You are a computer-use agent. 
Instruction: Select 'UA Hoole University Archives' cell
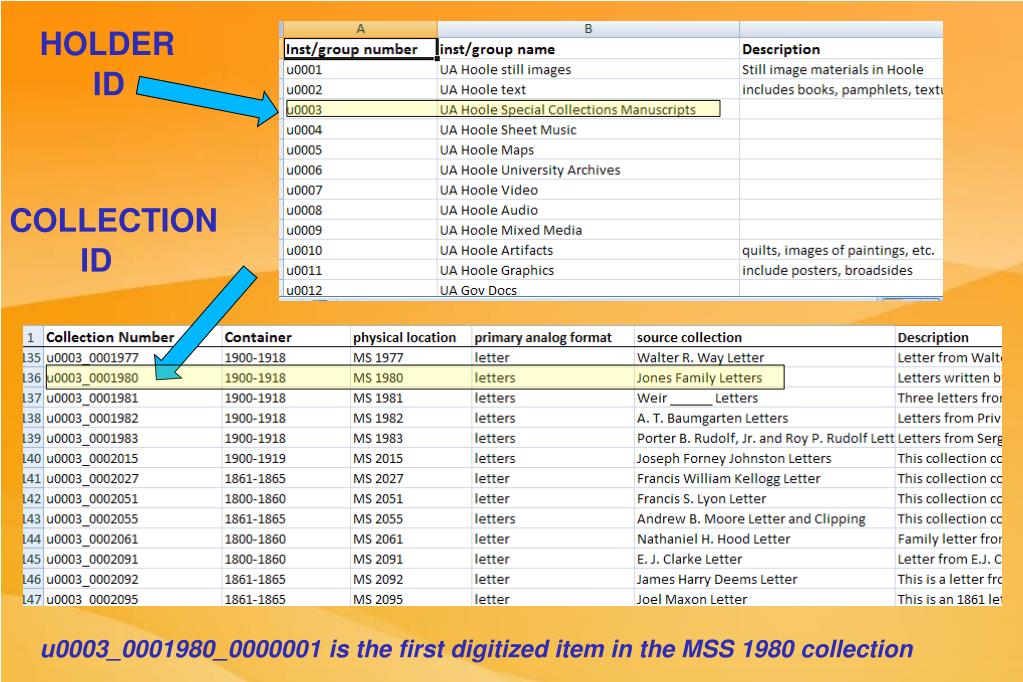[588, 170]
